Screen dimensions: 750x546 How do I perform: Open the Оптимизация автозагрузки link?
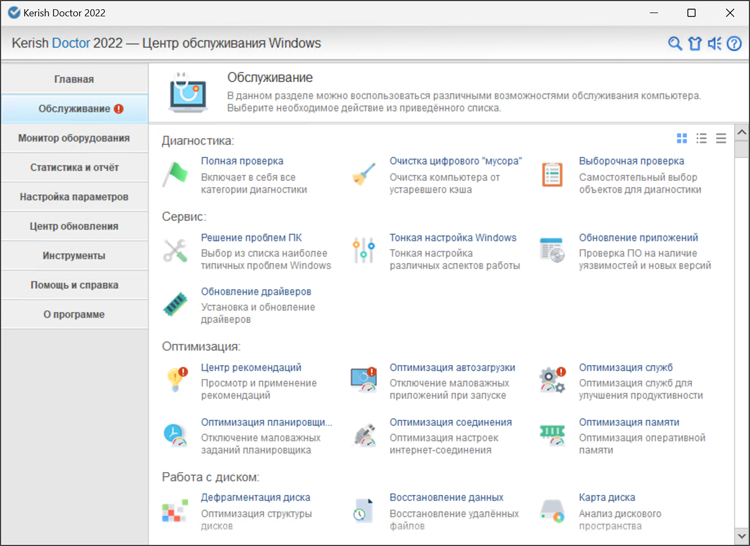tap(452, 368)
